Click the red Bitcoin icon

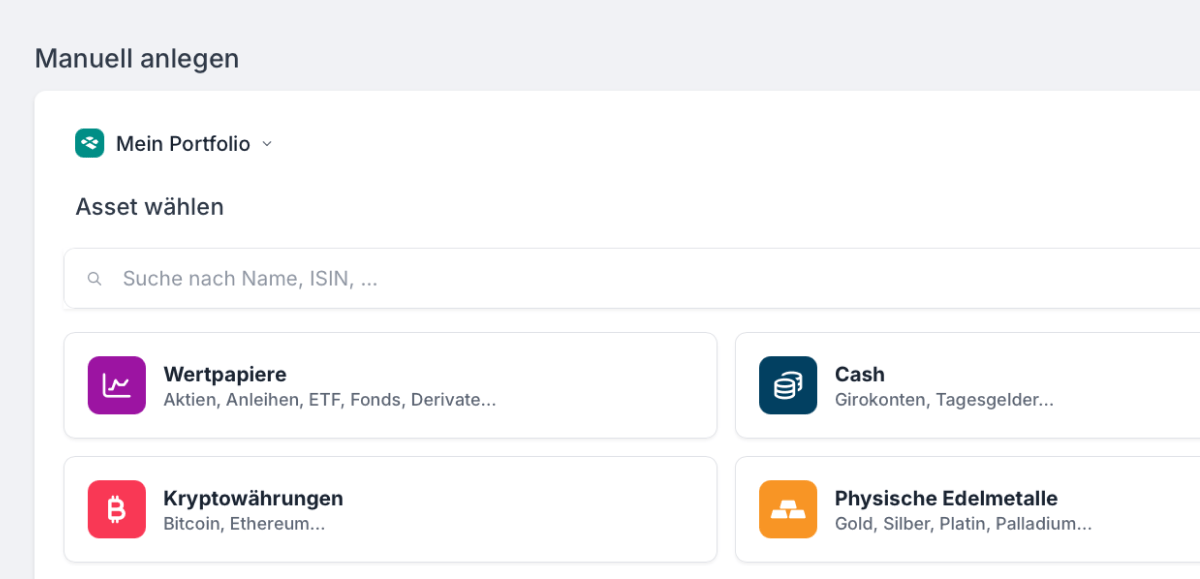117,509
